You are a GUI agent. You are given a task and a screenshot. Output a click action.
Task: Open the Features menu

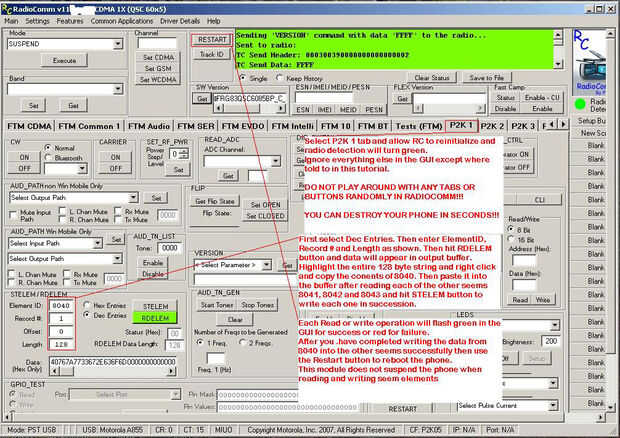point(70,21)
